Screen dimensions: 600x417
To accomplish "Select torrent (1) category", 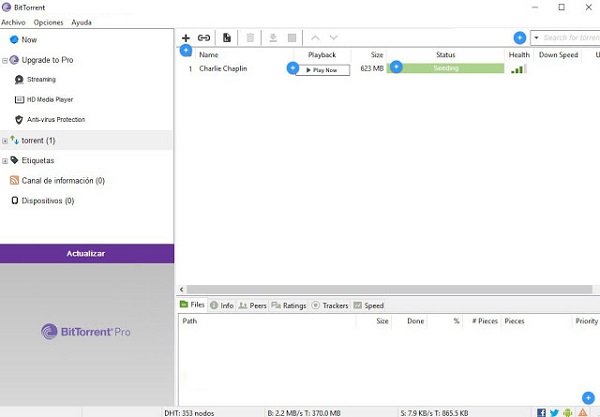I will (38, 140).
